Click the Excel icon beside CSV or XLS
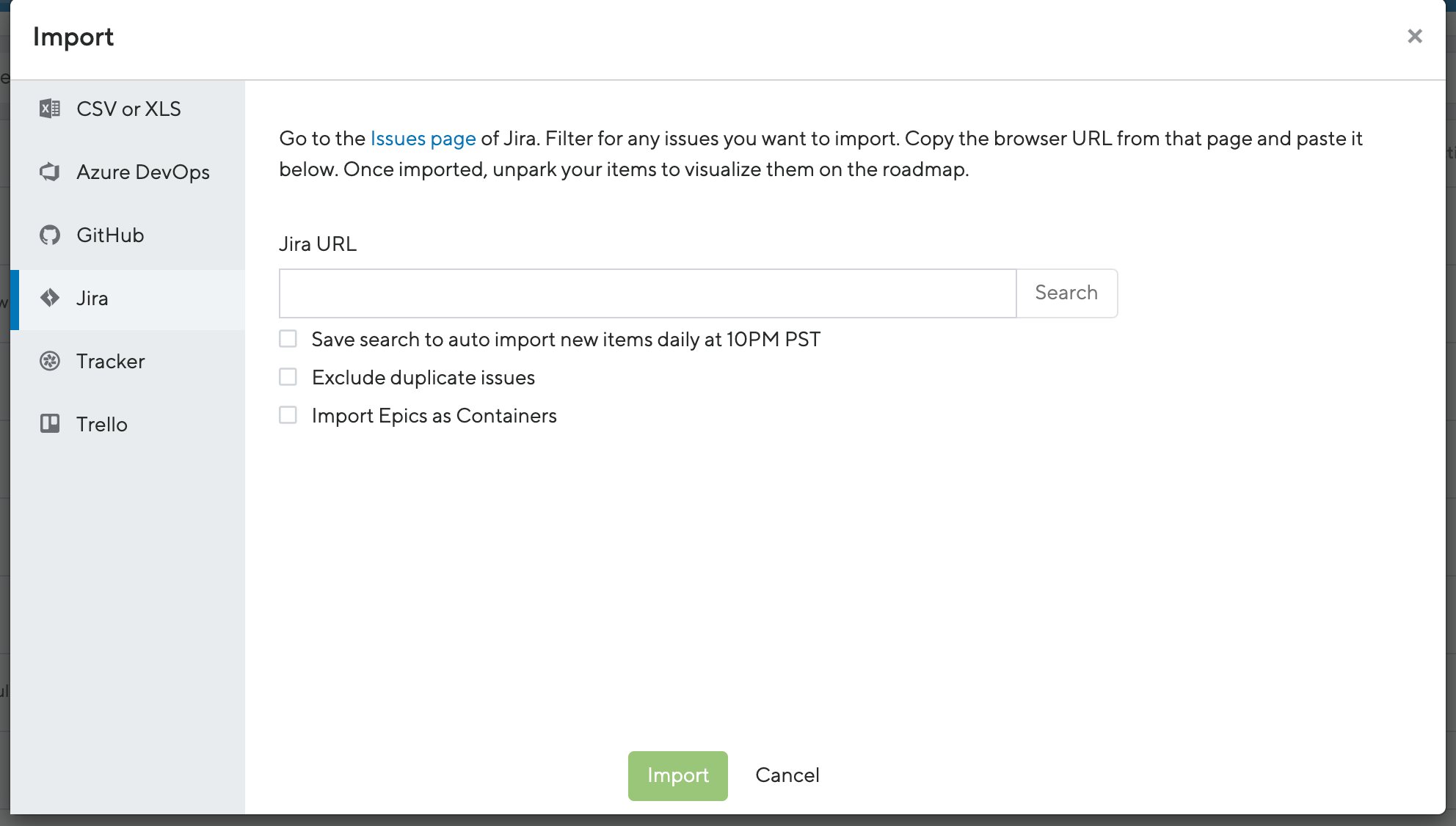1456x826 pixels. (x=50, y=109)
